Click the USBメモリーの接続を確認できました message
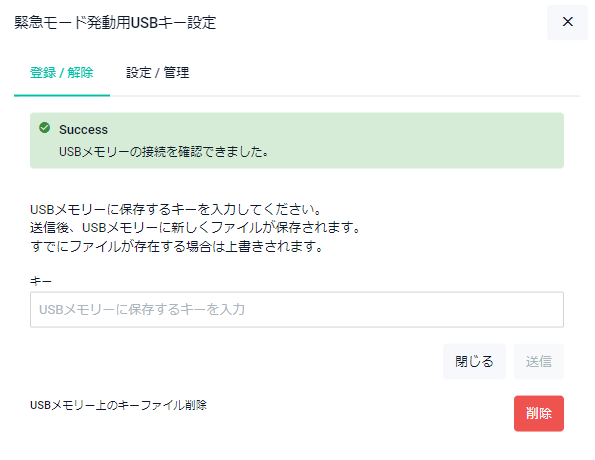Screen dimensions: 595x460 click(x=164, y=152)
